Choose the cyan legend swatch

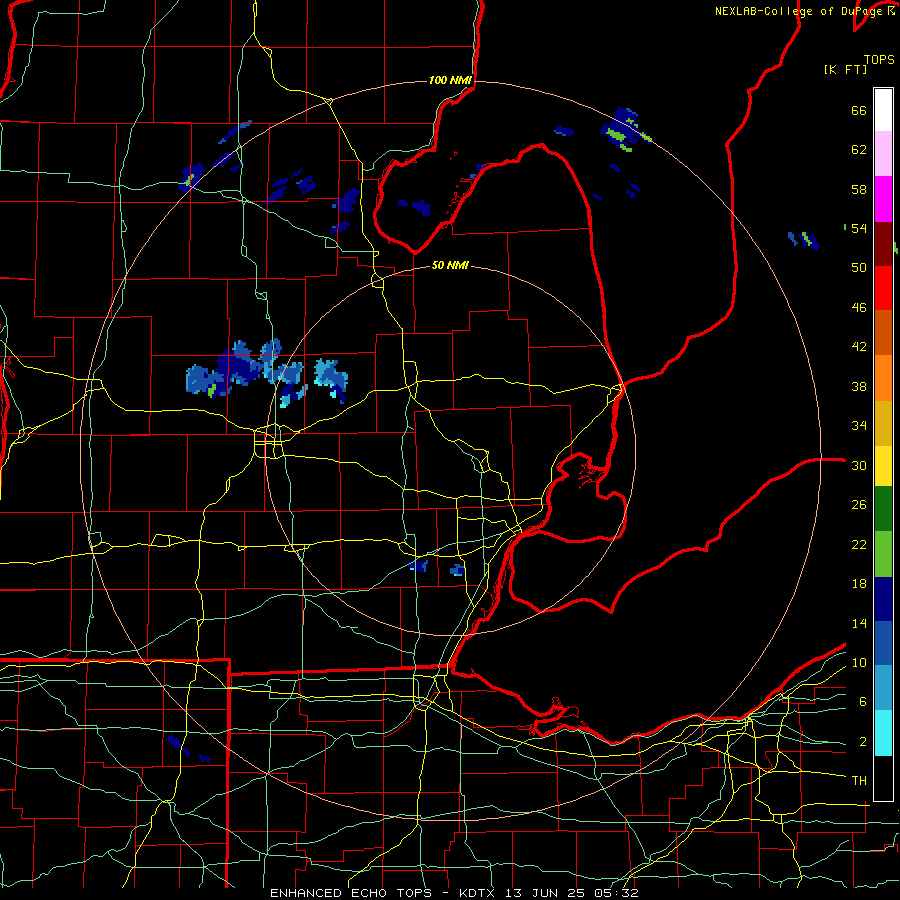click(883, 733)
